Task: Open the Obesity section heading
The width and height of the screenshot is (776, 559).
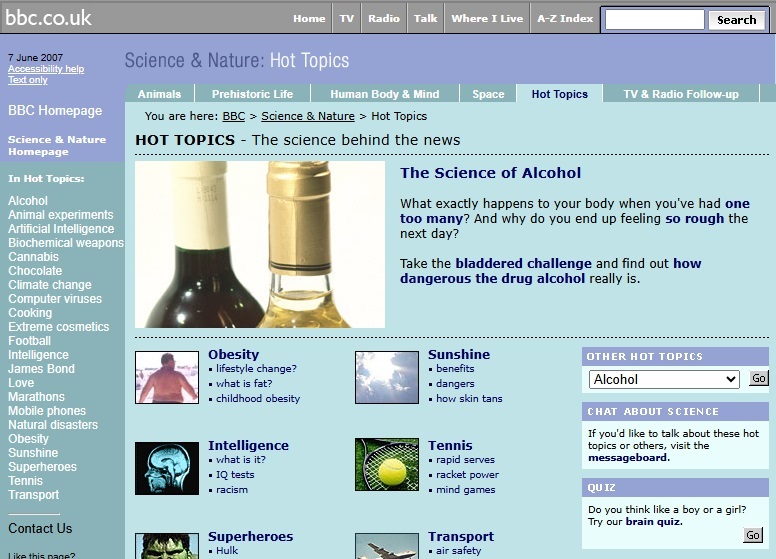Action: (x=234, y=354)
